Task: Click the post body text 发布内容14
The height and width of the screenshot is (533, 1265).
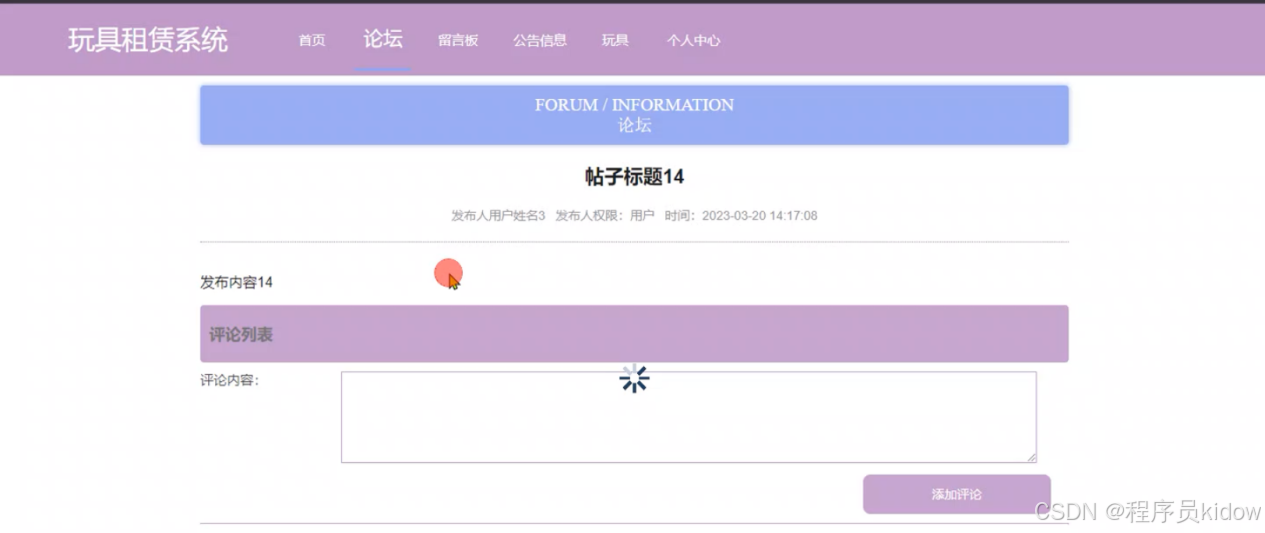Action: (236, 282)
